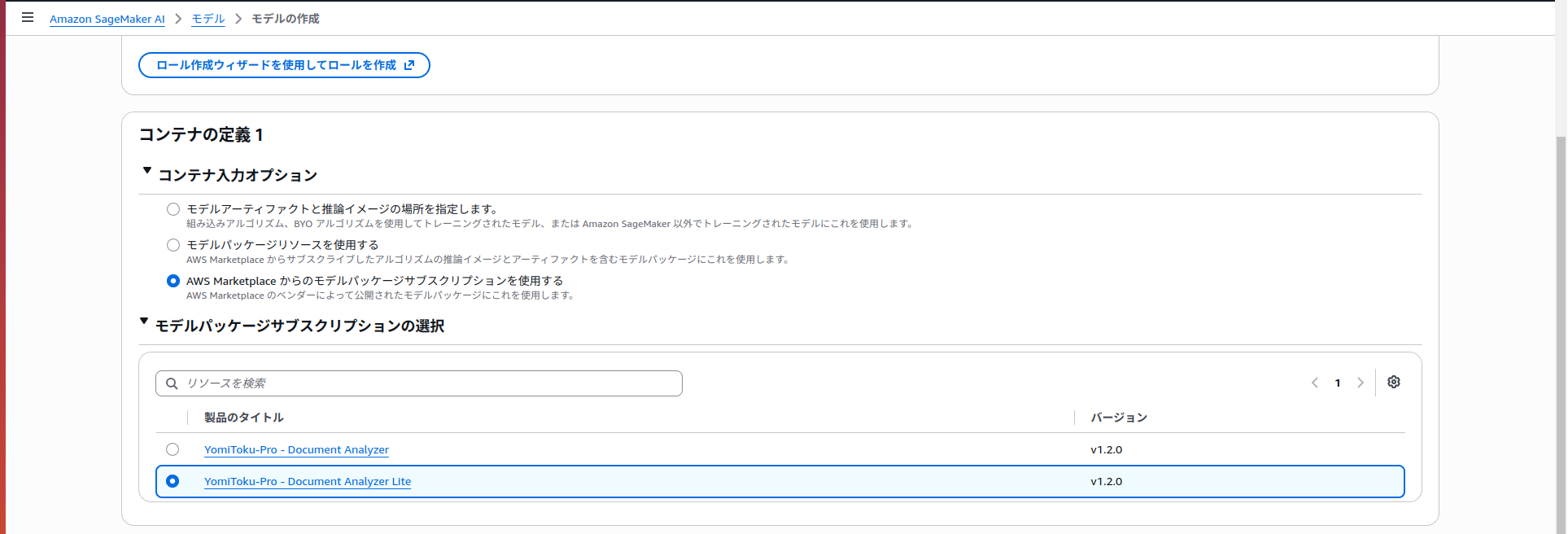Screen dimensions: 1568x534
Task: Open Amazon SageMaker AI breadcrumb link
Action: tap(107, 19)
